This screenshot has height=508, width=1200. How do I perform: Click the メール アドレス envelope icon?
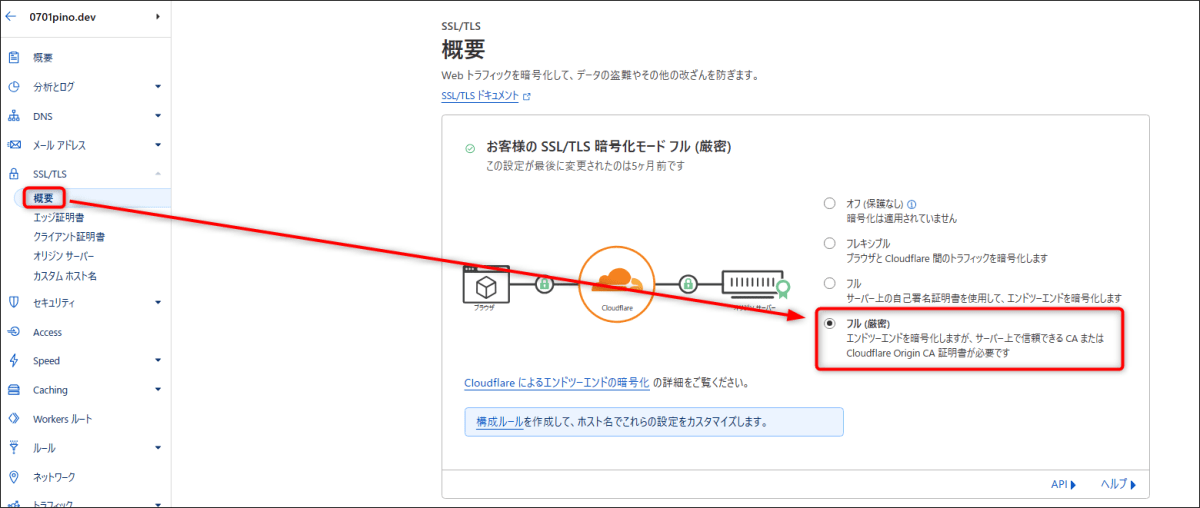[x=14, y=145]
